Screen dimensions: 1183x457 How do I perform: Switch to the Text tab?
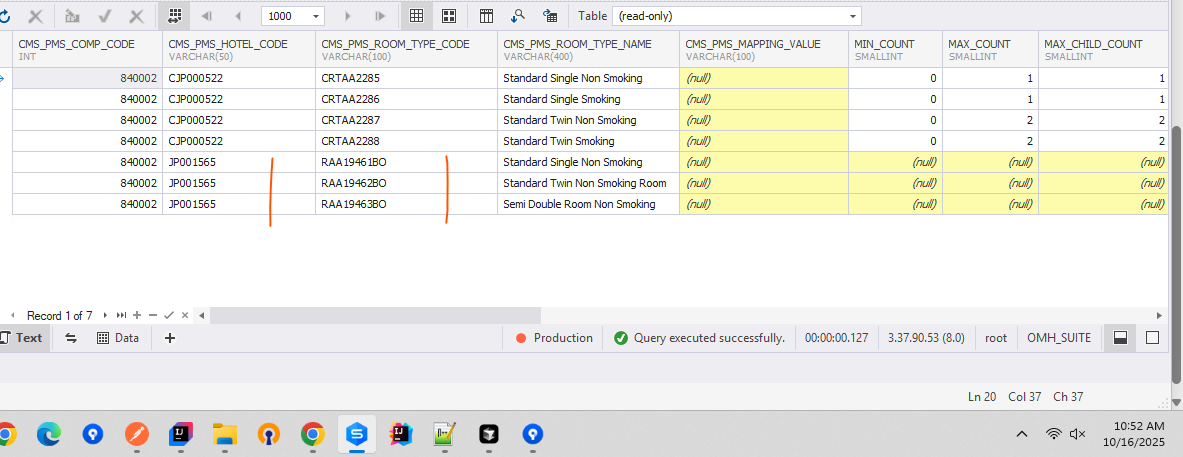point(21,338)
